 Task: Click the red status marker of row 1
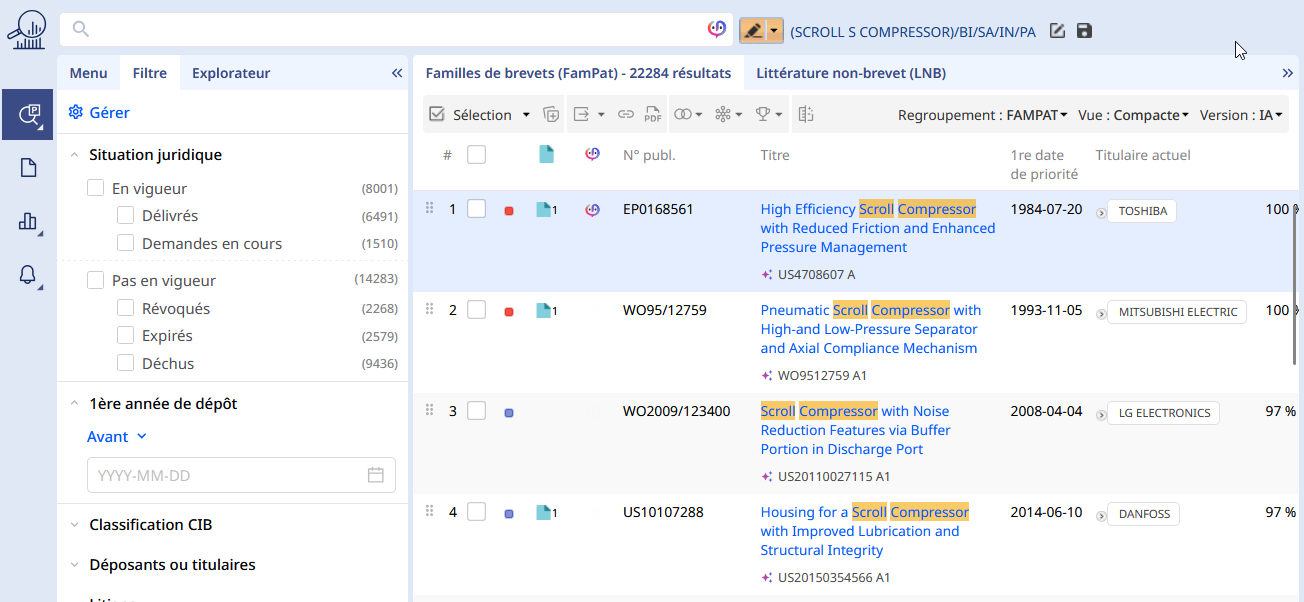coord(509,211)
